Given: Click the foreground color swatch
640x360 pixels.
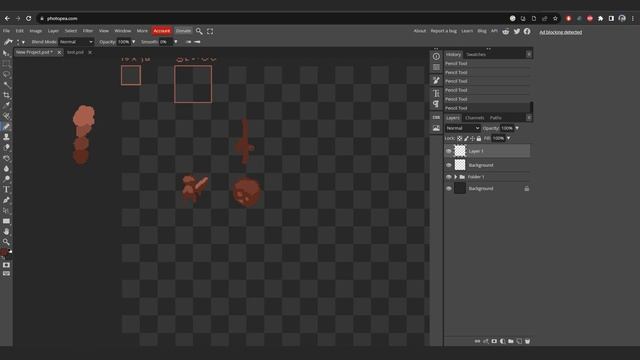Looking at the screenshot, I should click(x=4, y=252).
